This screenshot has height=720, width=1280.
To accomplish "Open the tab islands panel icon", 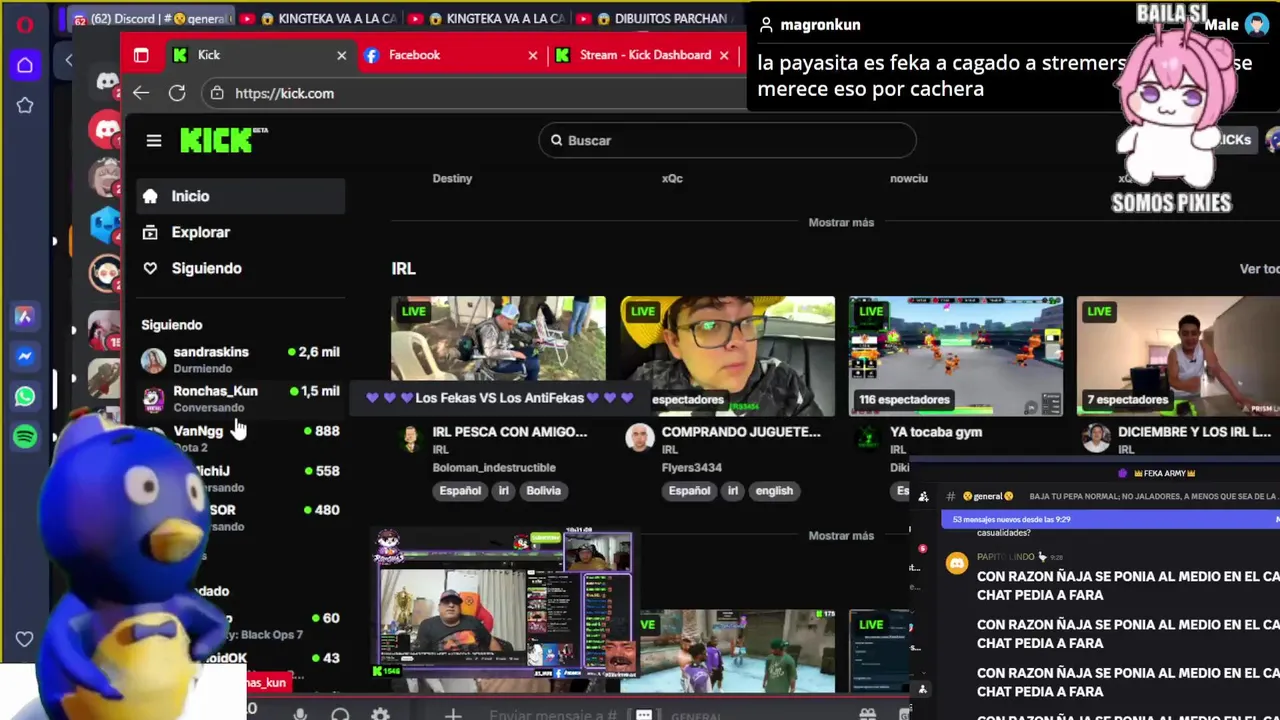I will pyautogui.click(x=141, y=55).
